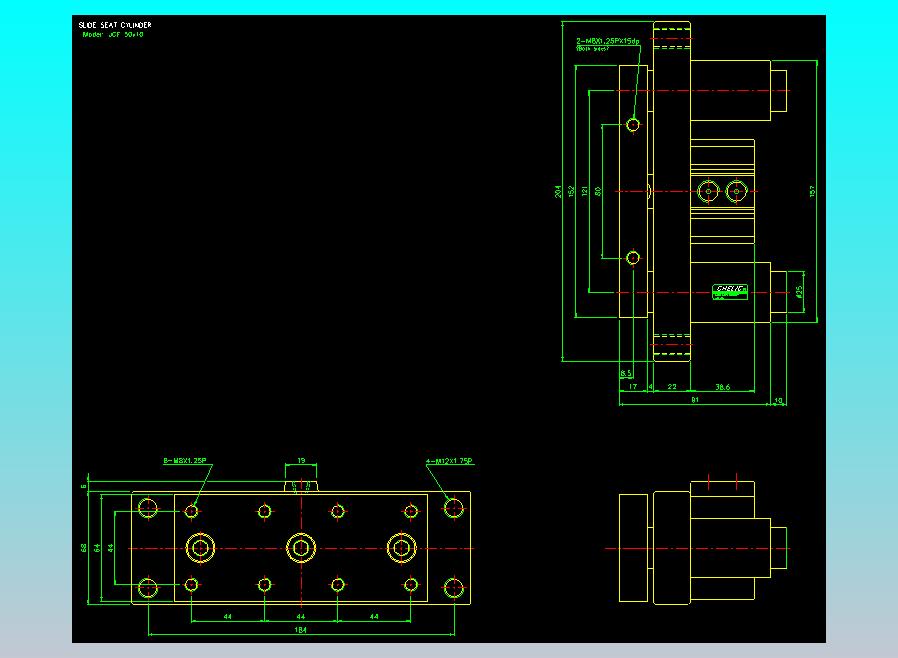The height and width of the screenshot is (658, 898).
Task: Click the "SLIDE SEAT CYLINDER" title text
Action: coord(115,25)
